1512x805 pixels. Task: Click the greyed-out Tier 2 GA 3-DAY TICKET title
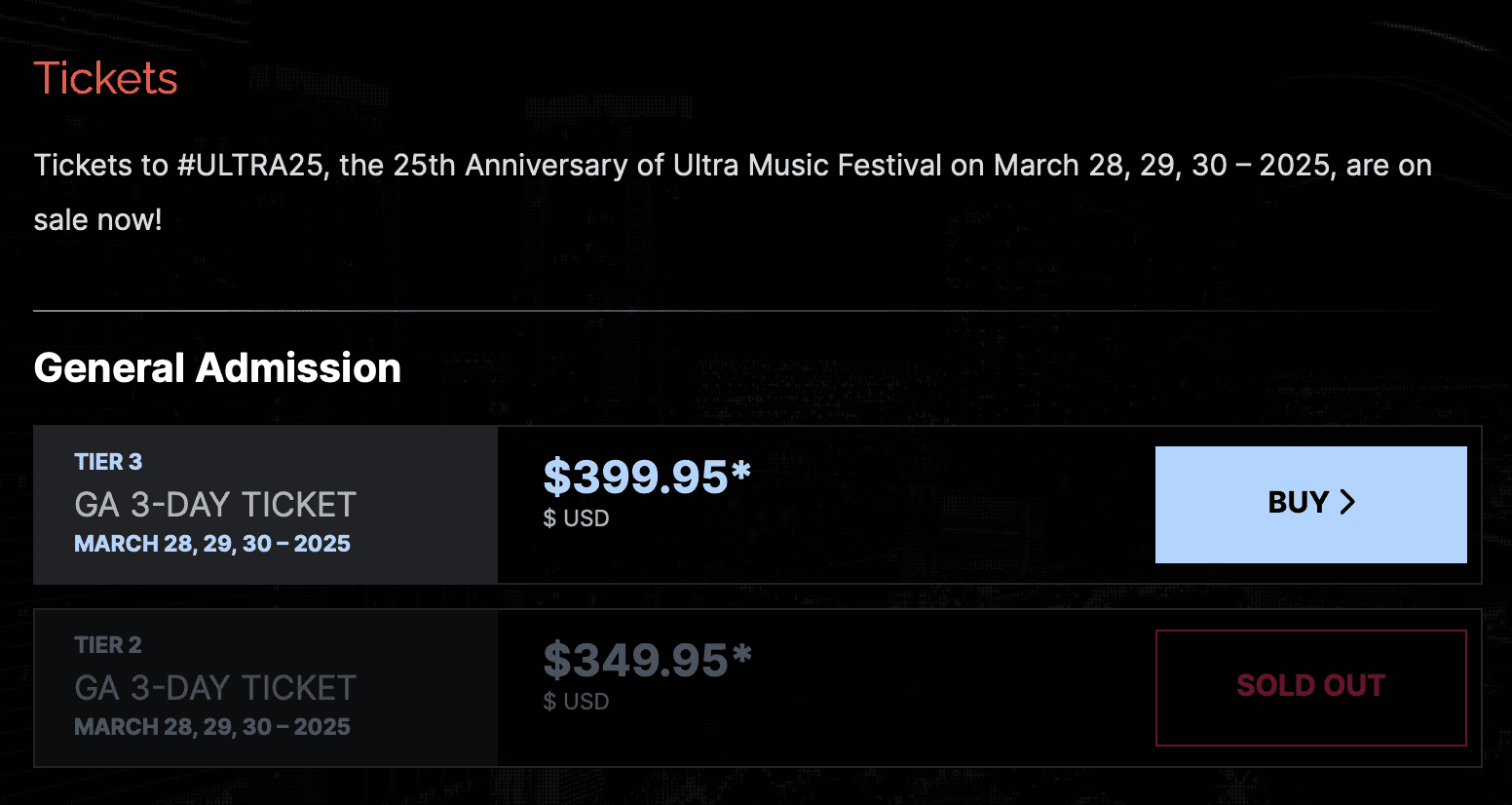click(215, 688)
